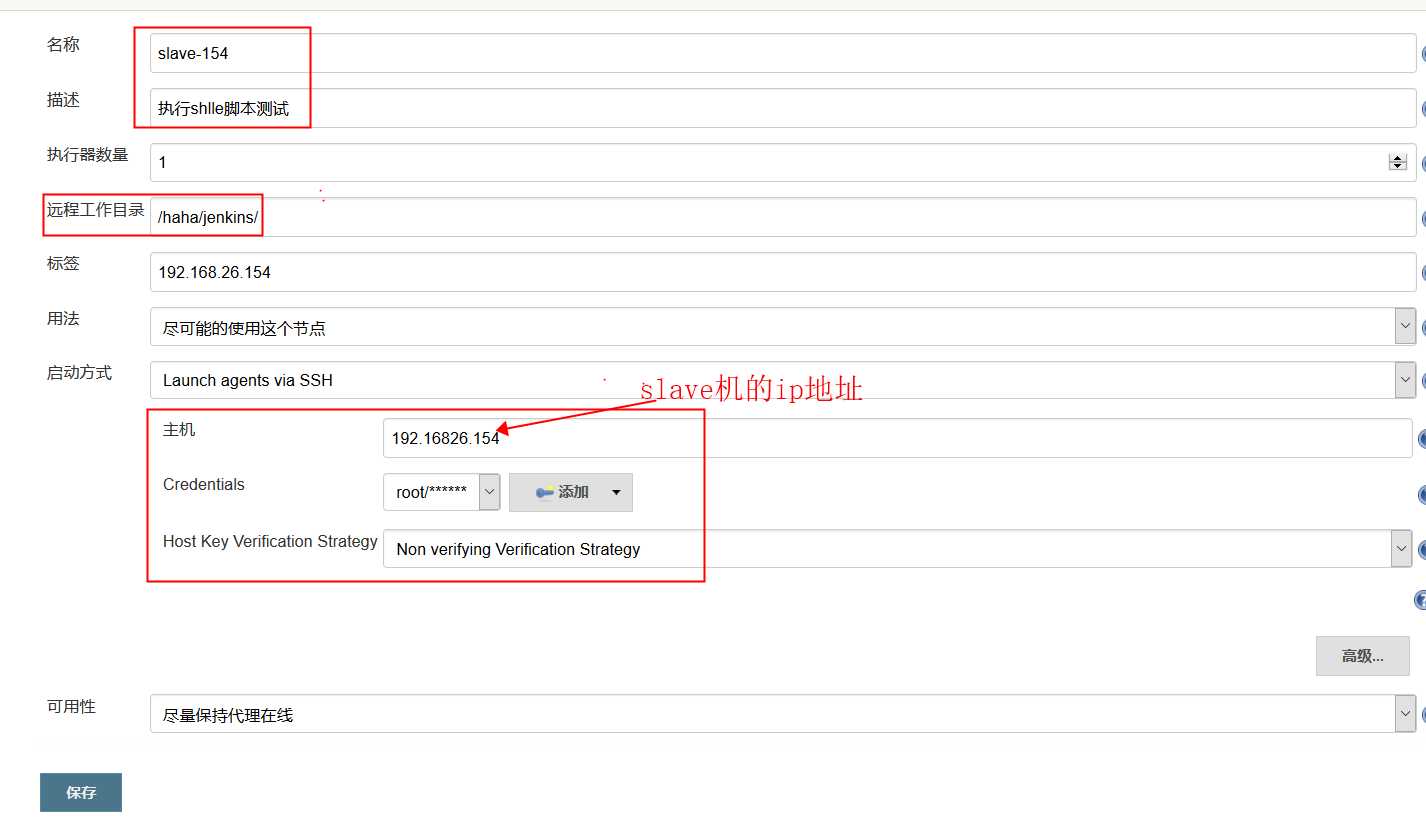Viewport: 1426px width, 828px height.
Task: Click the executor count spinner arrows
Action: 1398,162
